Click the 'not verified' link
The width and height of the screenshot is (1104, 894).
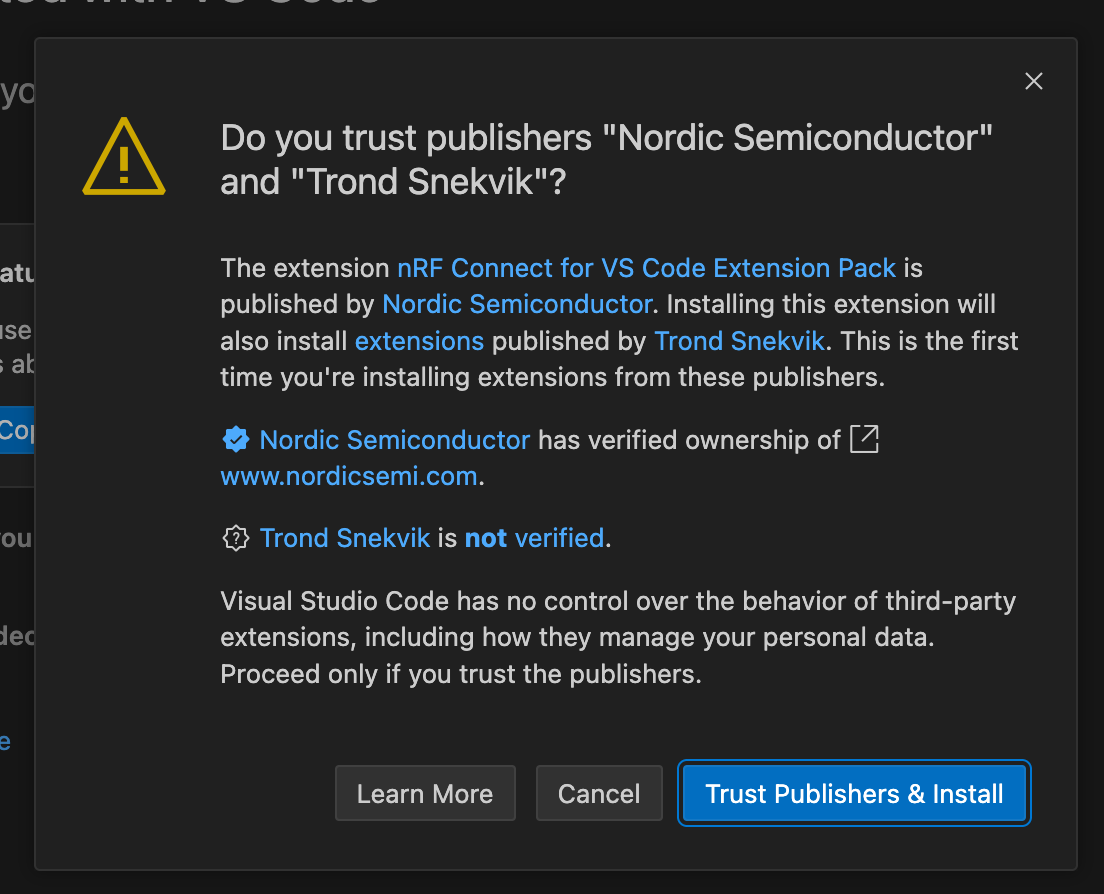click(534, 539)
